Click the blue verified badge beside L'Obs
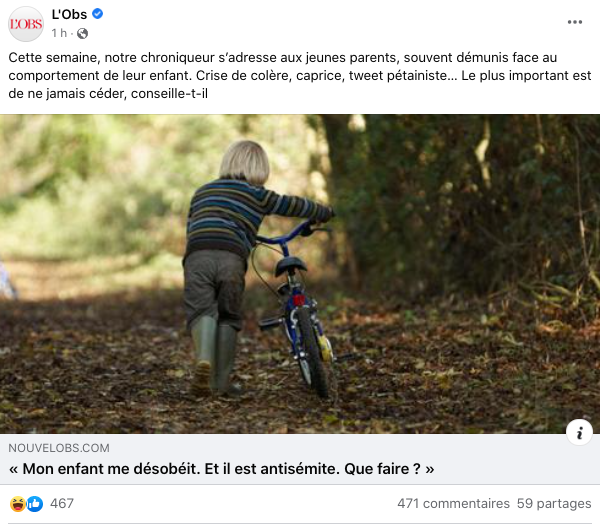This screenshot has width=600, height=528. (x=98, y=14)
